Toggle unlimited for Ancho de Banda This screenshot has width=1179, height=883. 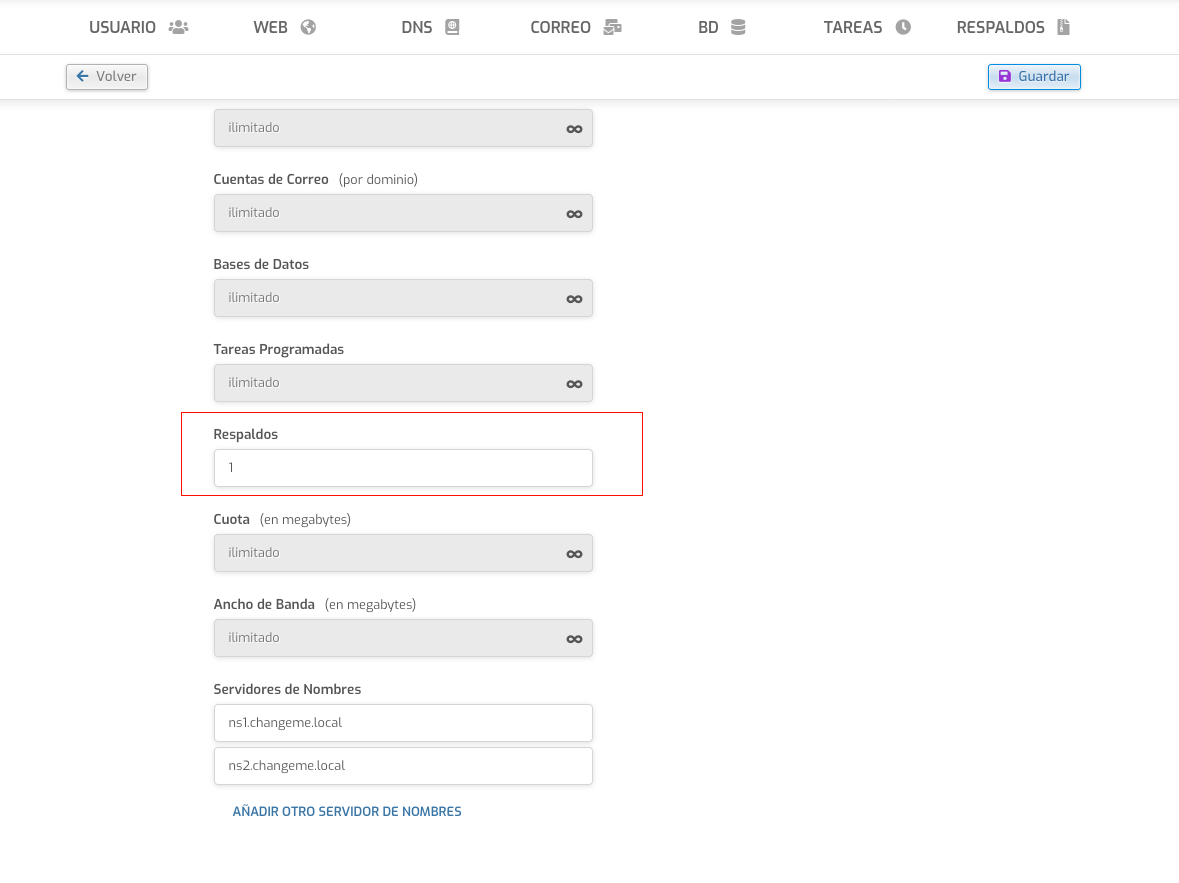coord(574,639)
